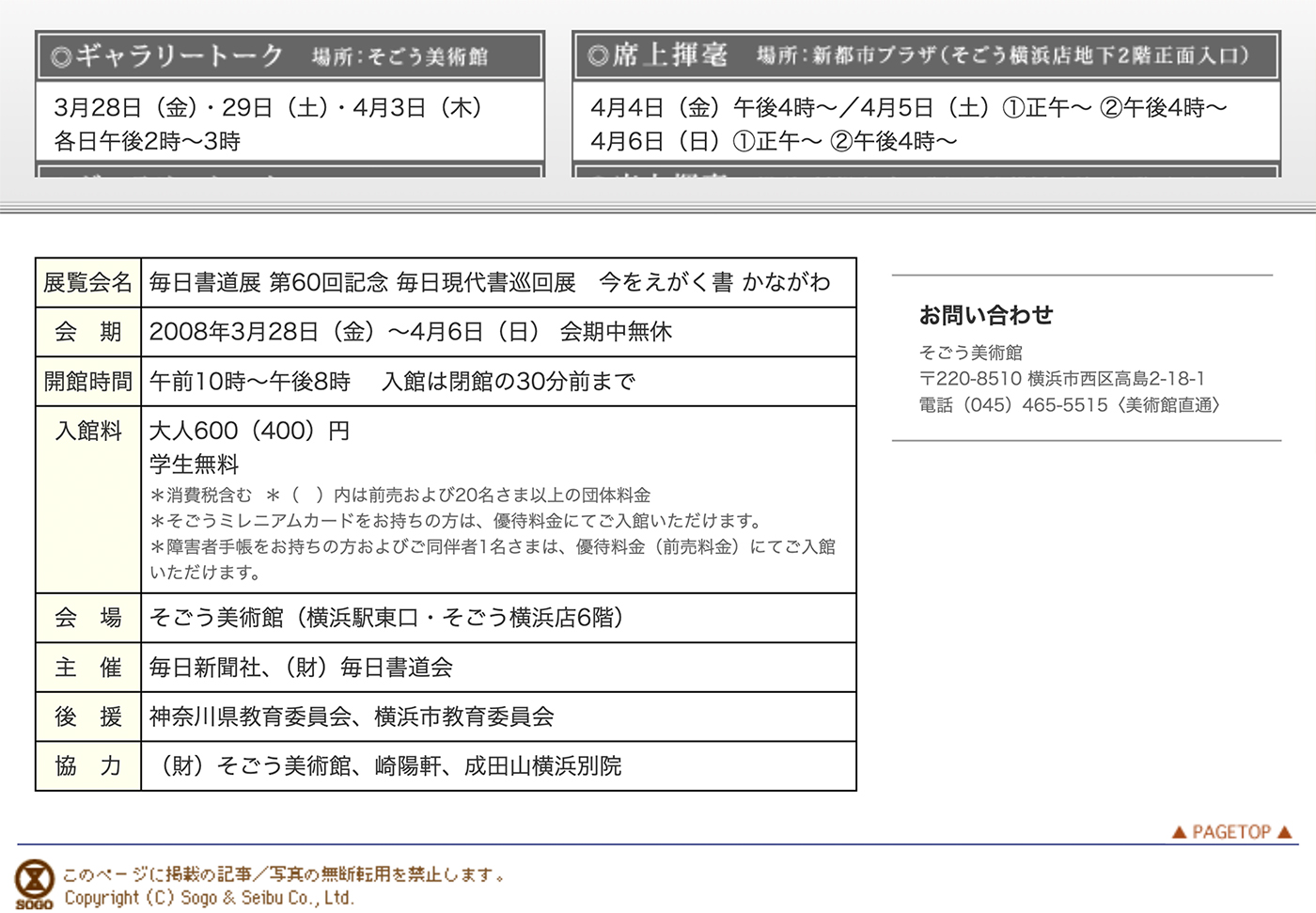Select the 入館料 label cell
The width and height of the screenshot is (1316, 913).
[88, 499]
